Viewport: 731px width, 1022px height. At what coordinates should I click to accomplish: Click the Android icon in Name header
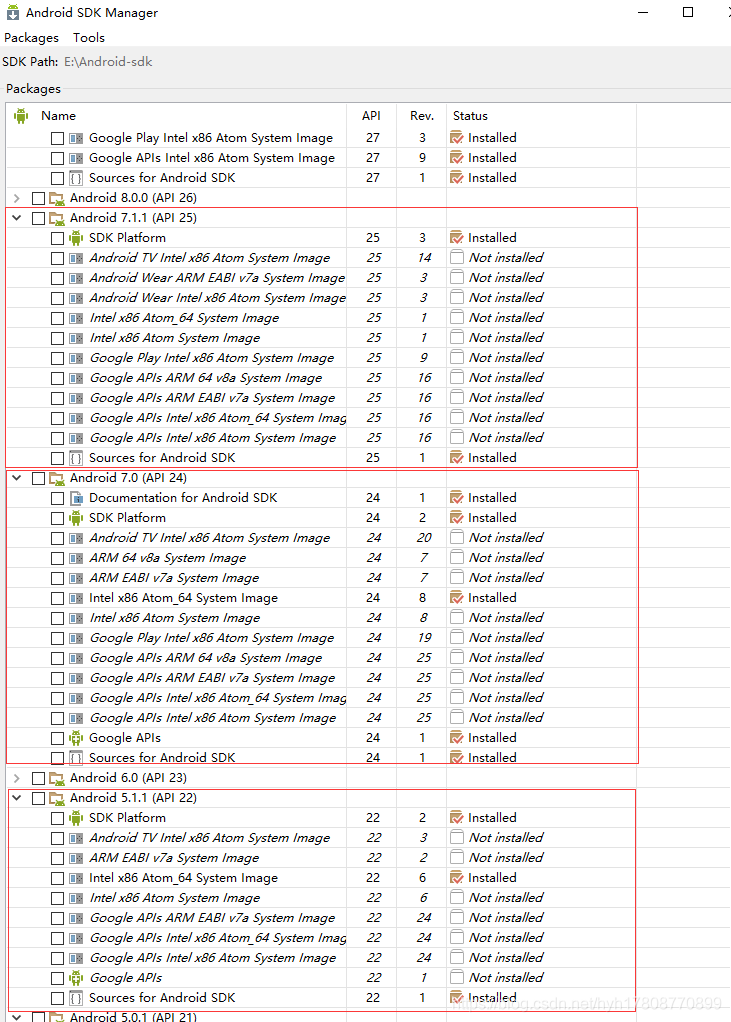(x=21, y=116)
